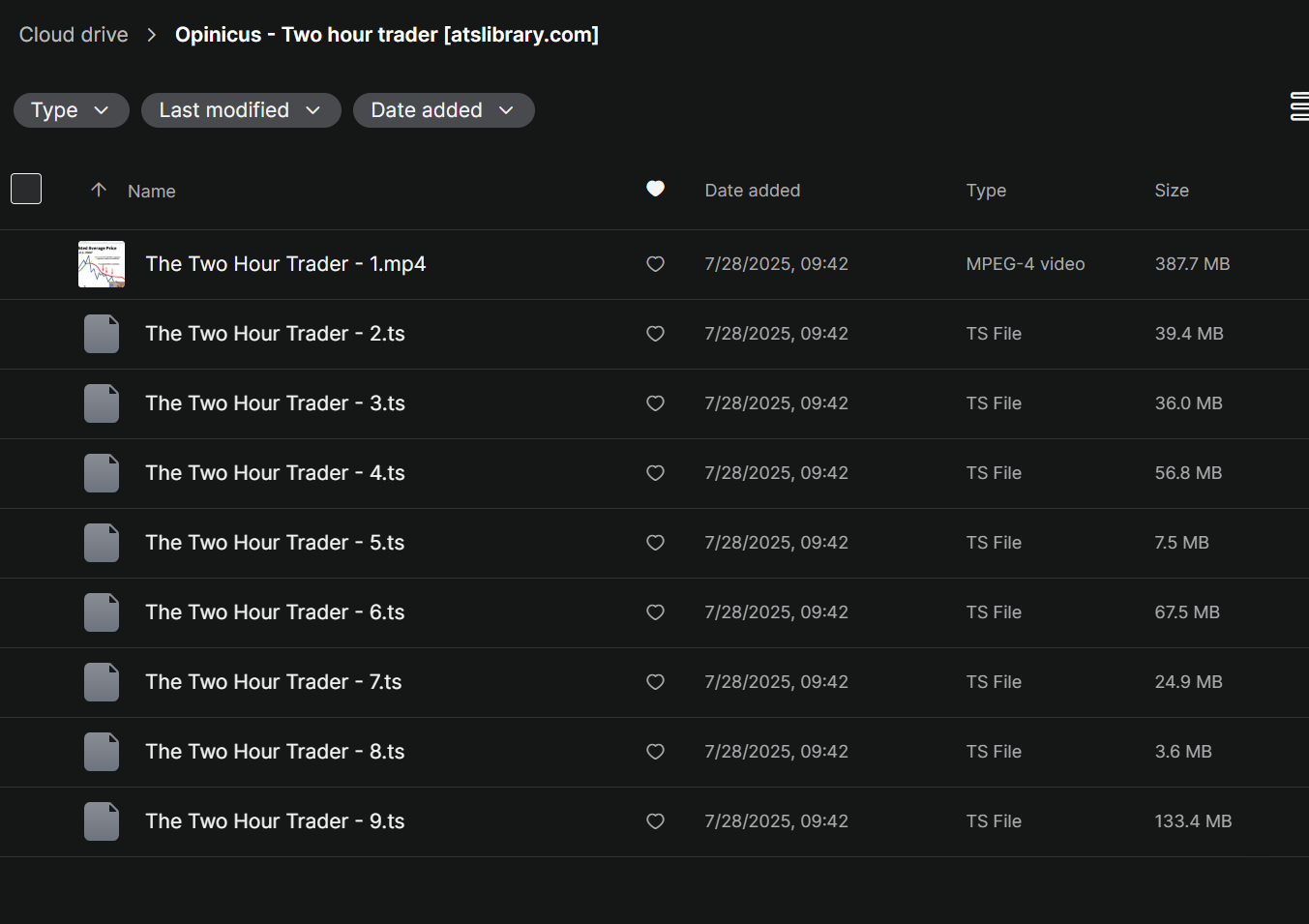Open the video thumbnail for Trader - 1.mp4
1309x924 pixels.
point(102,264)
